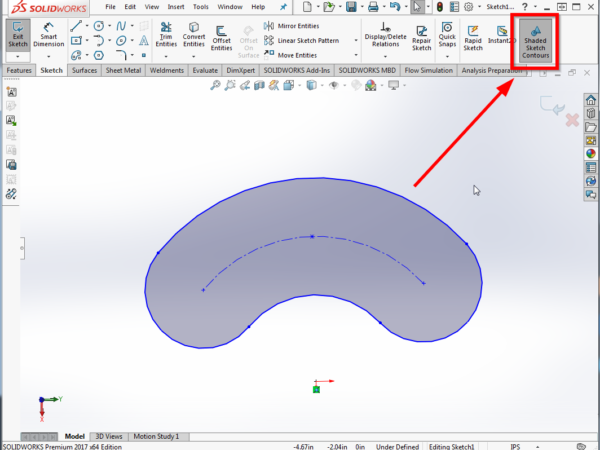Viewport: 600px width, 450px height.
Task: Select the Smart Dimension tool
Action: (x=49, y=35)
